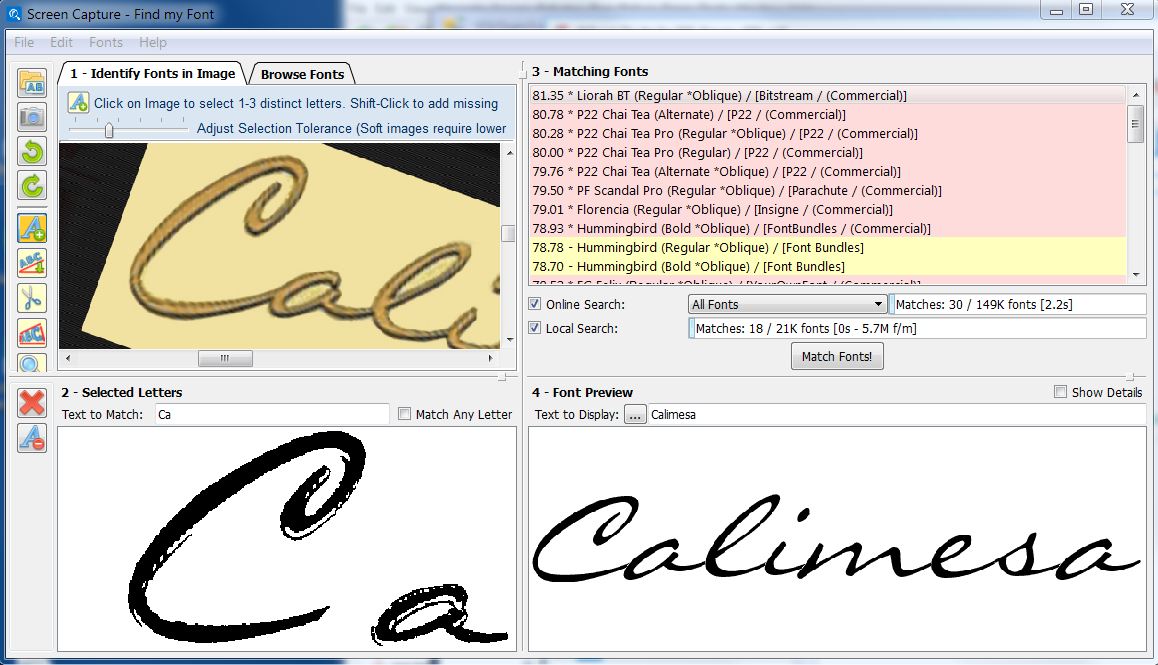The height and width of the screenshot is (665, 1158).
Task: Rotate image clockwise with green arrow
Action: 32,185
